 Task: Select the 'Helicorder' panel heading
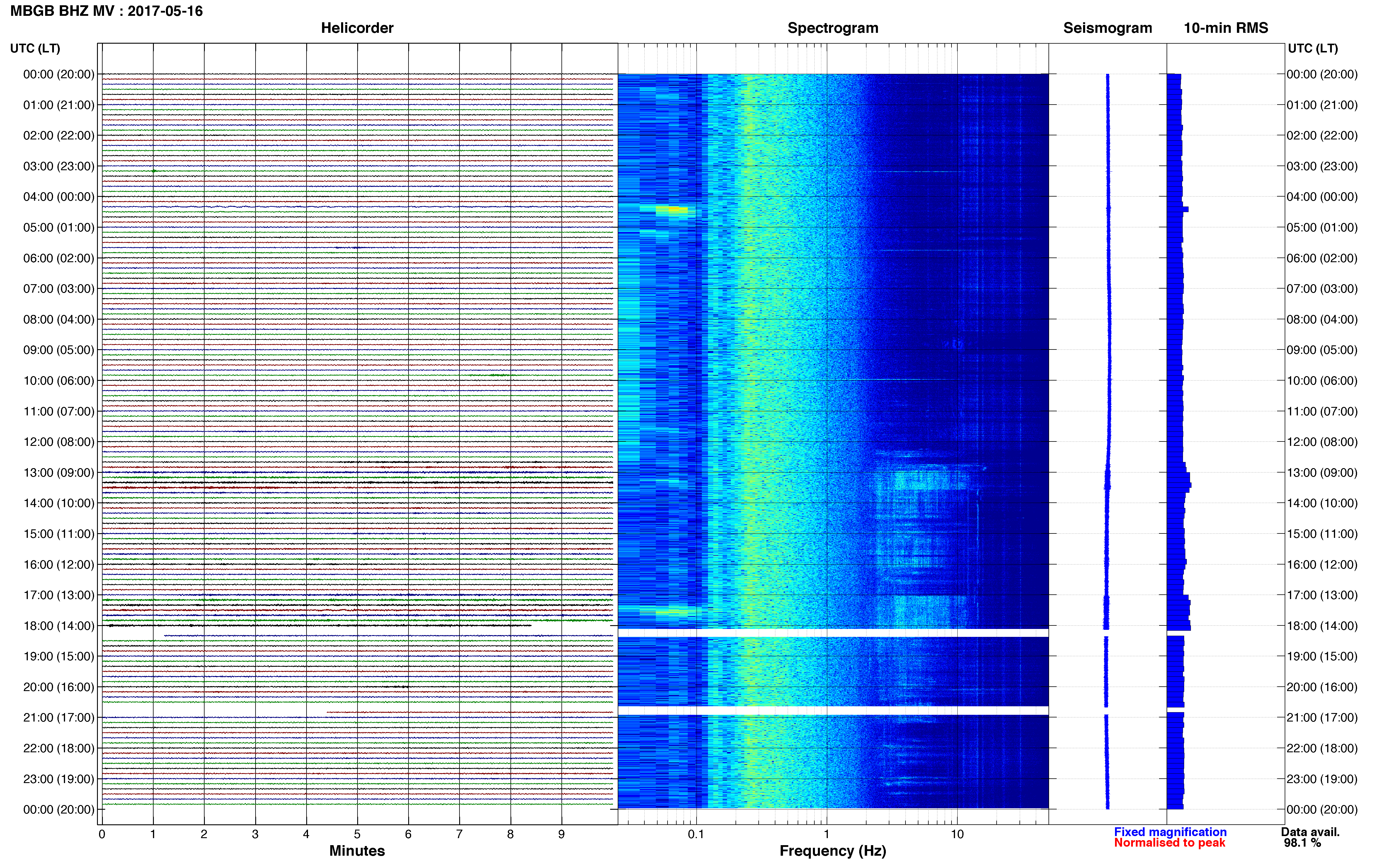click(x=357, y=28)
